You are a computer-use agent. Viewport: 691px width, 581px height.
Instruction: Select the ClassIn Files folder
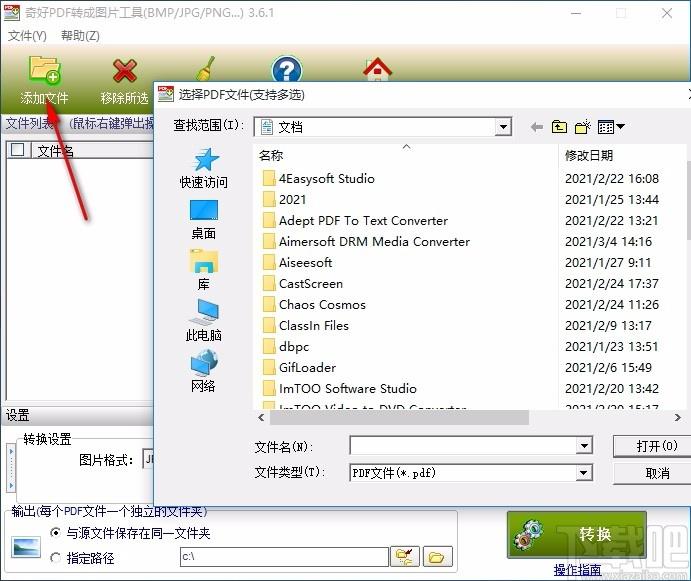(x=305, y=326)
